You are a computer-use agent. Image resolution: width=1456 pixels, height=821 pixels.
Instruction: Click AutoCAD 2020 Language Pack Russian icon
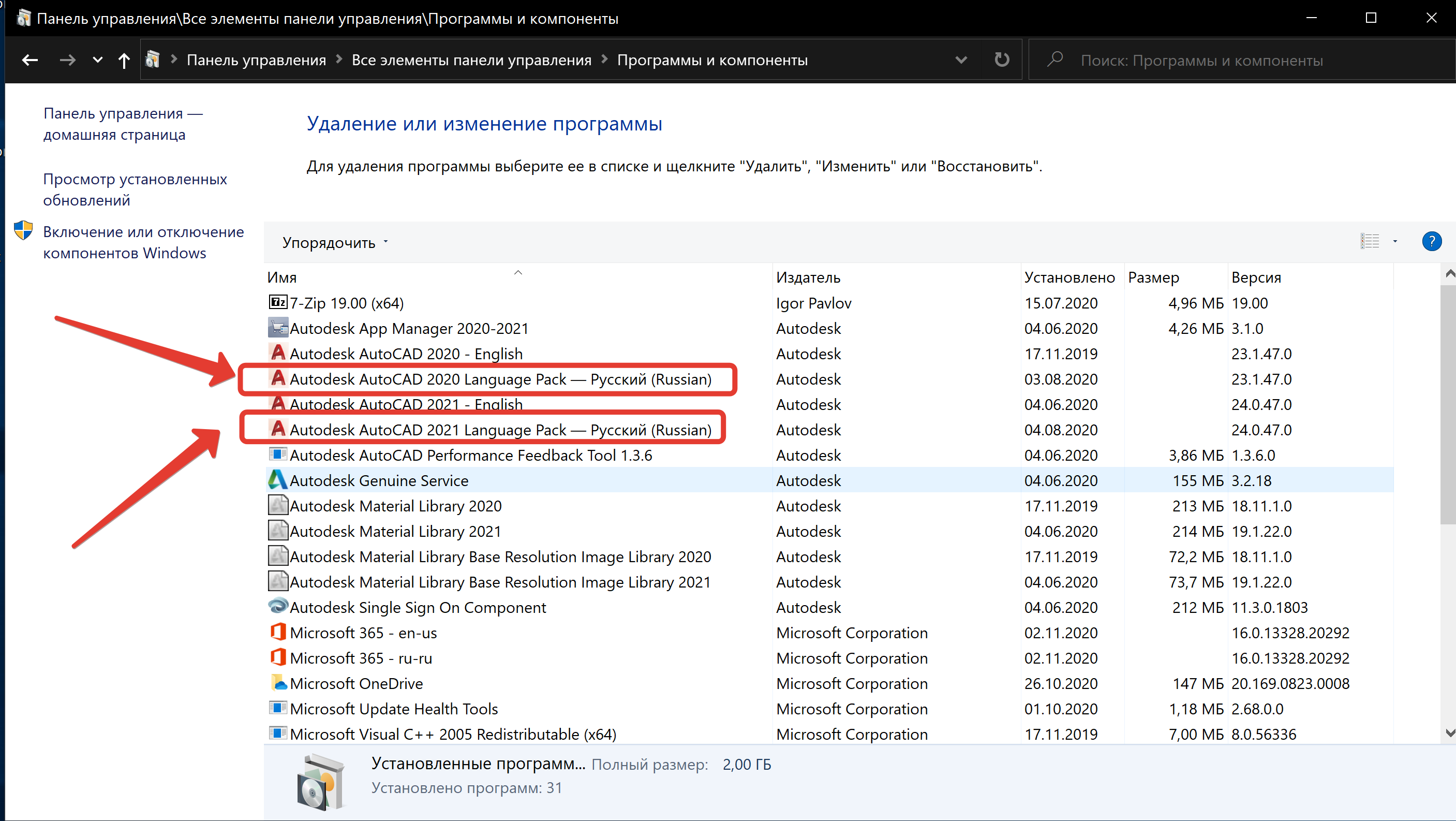pos(277,378)
